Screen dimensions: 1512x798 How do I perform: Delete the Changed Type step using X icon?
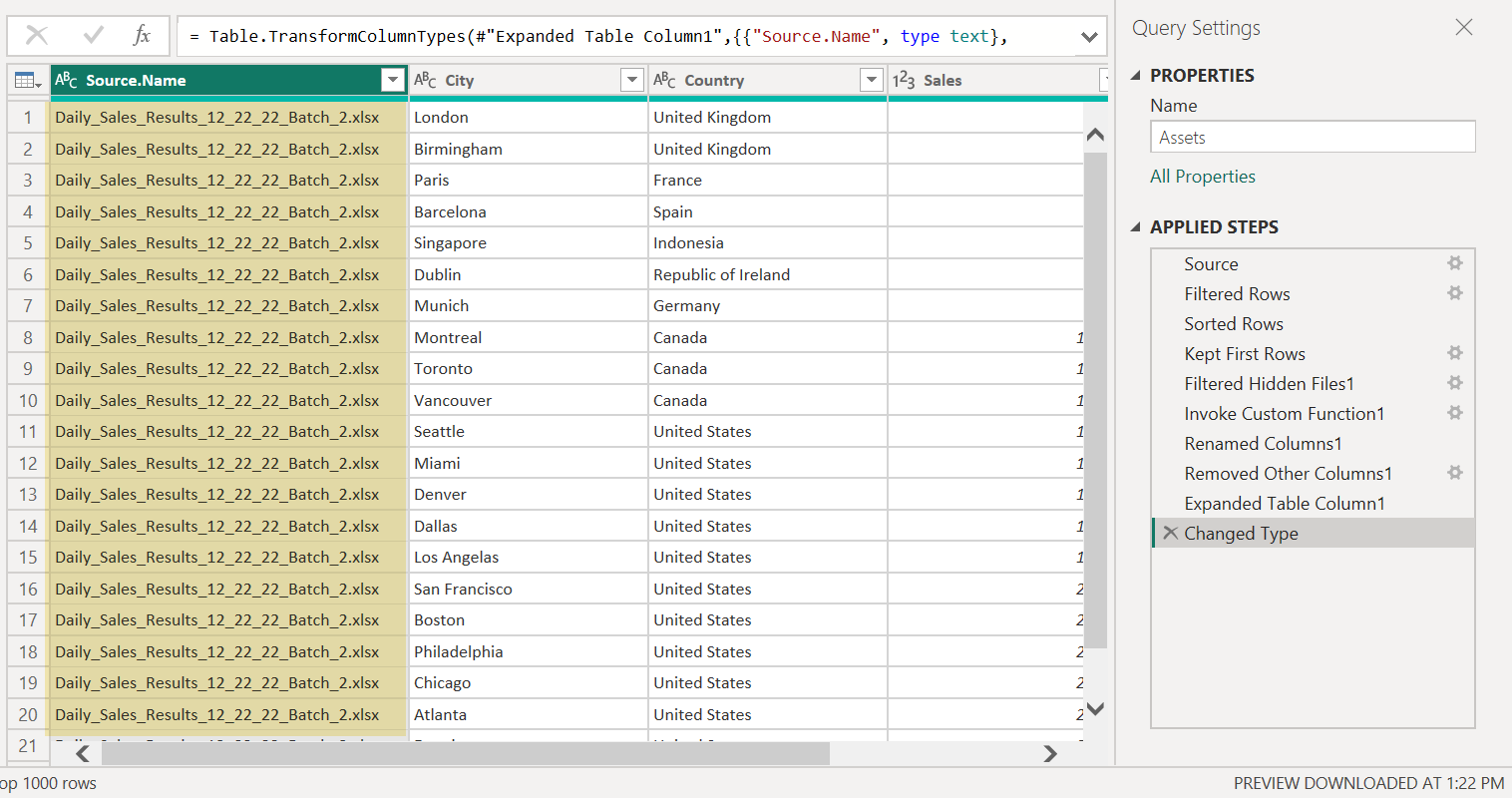(1170, 534)
